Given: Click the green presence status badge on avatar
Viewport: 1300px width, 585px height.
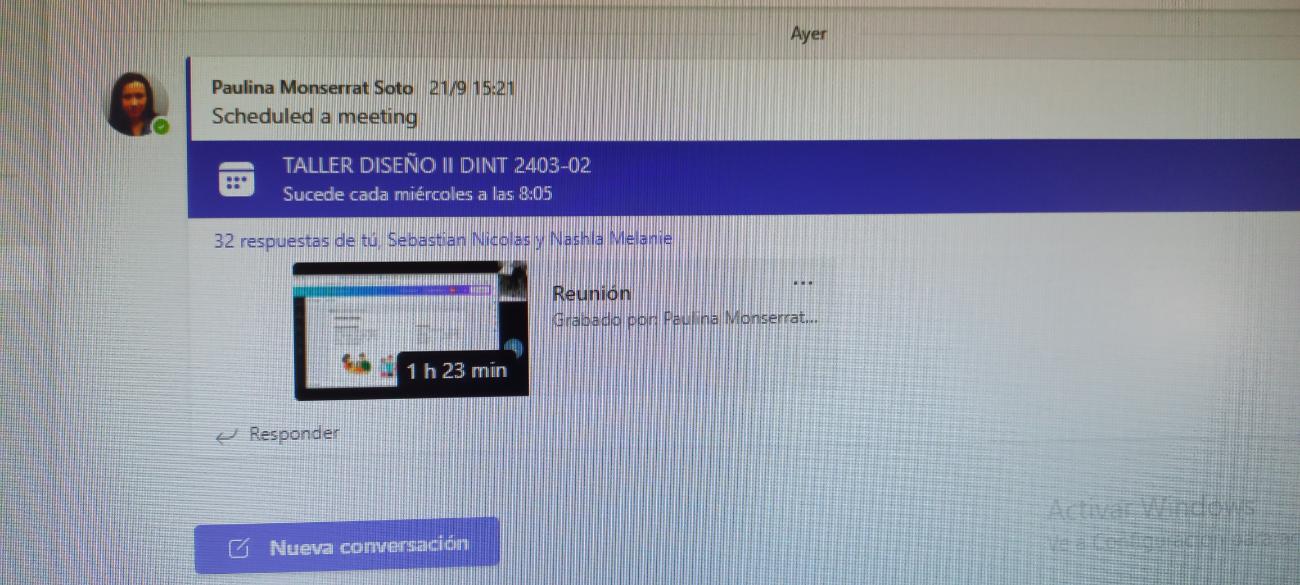Looking at the screenshot, I should (x=162, y=127).
